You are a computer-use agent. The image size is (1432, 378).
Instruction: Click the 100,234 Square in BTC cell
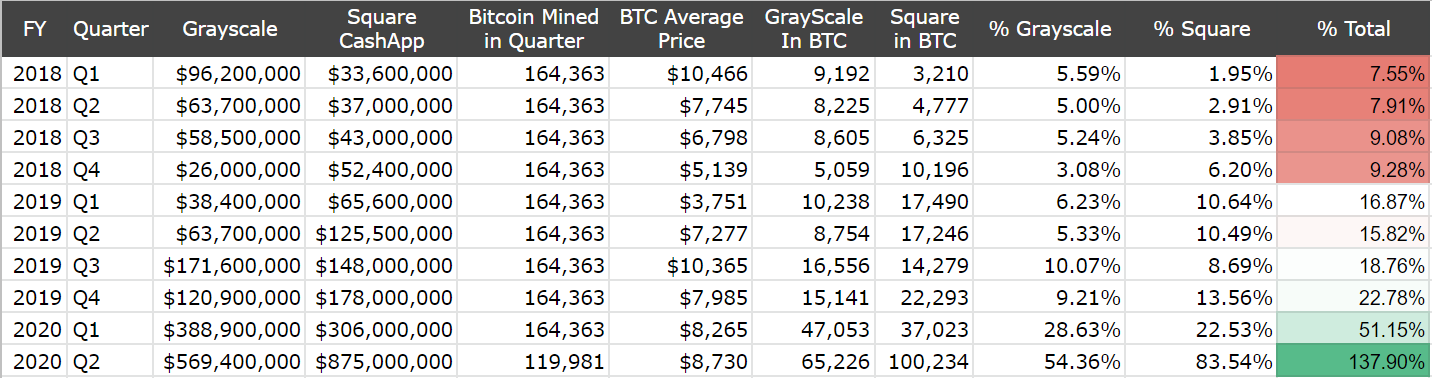[x=925, y=362]
